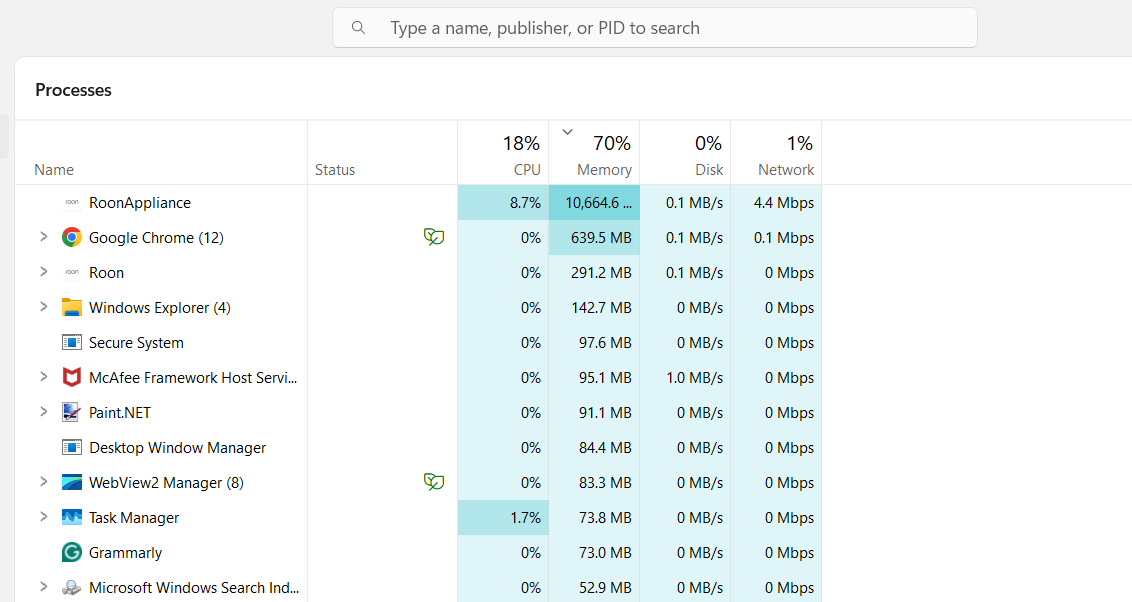The height and width of the screenshot is (602, 1132).
Task: Click the Name column header
Action: pos(54,170)
